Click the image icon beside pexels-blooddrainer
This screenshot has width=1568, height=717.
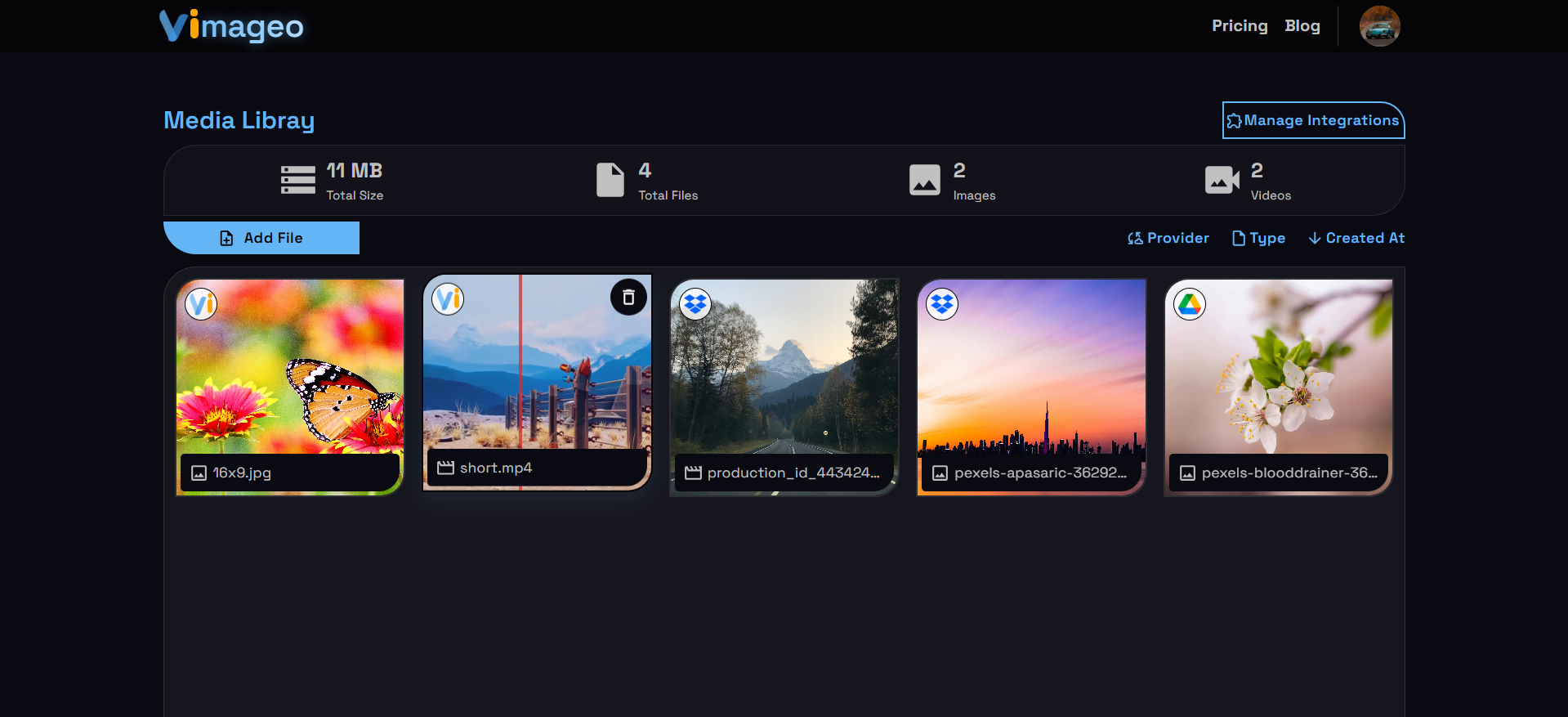coord(1187,473)
